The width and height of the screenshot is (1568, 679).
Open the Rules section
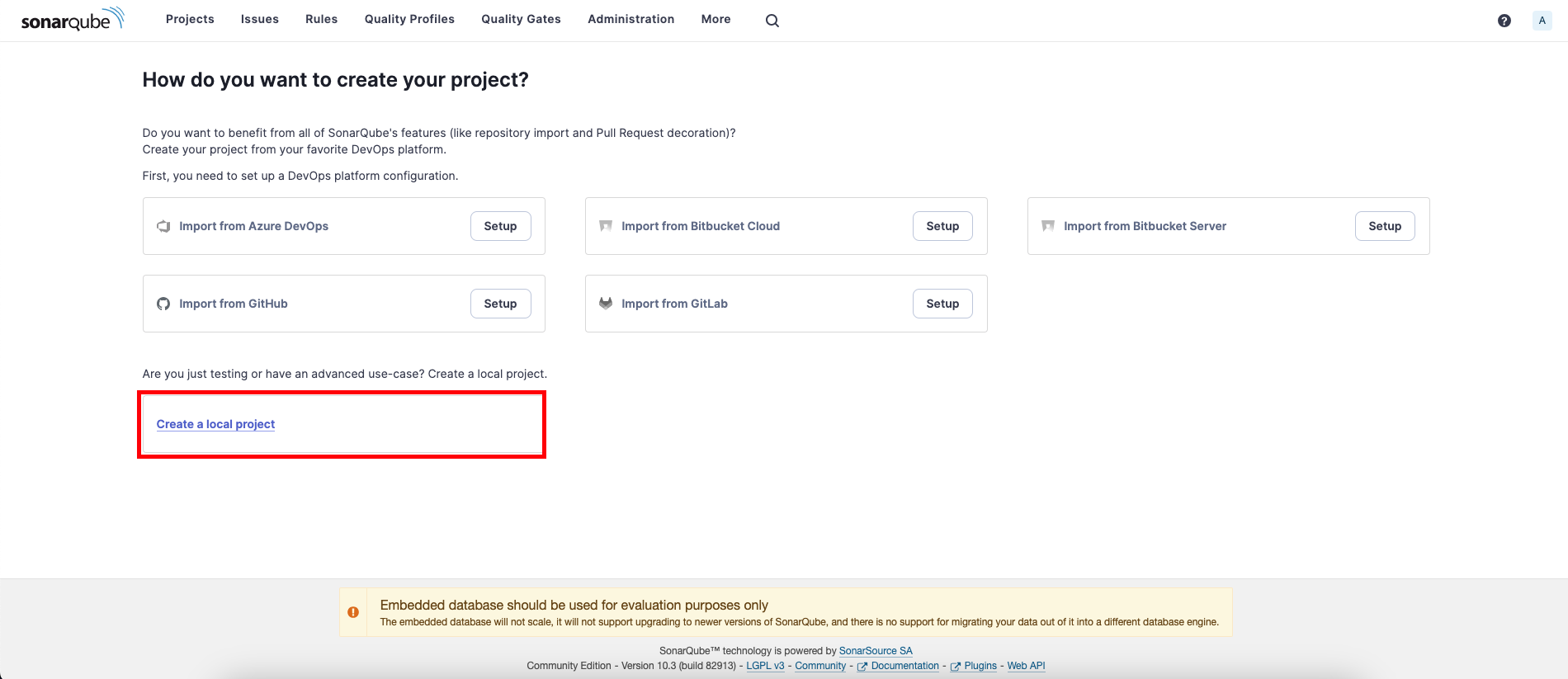(x=322, y=19)
